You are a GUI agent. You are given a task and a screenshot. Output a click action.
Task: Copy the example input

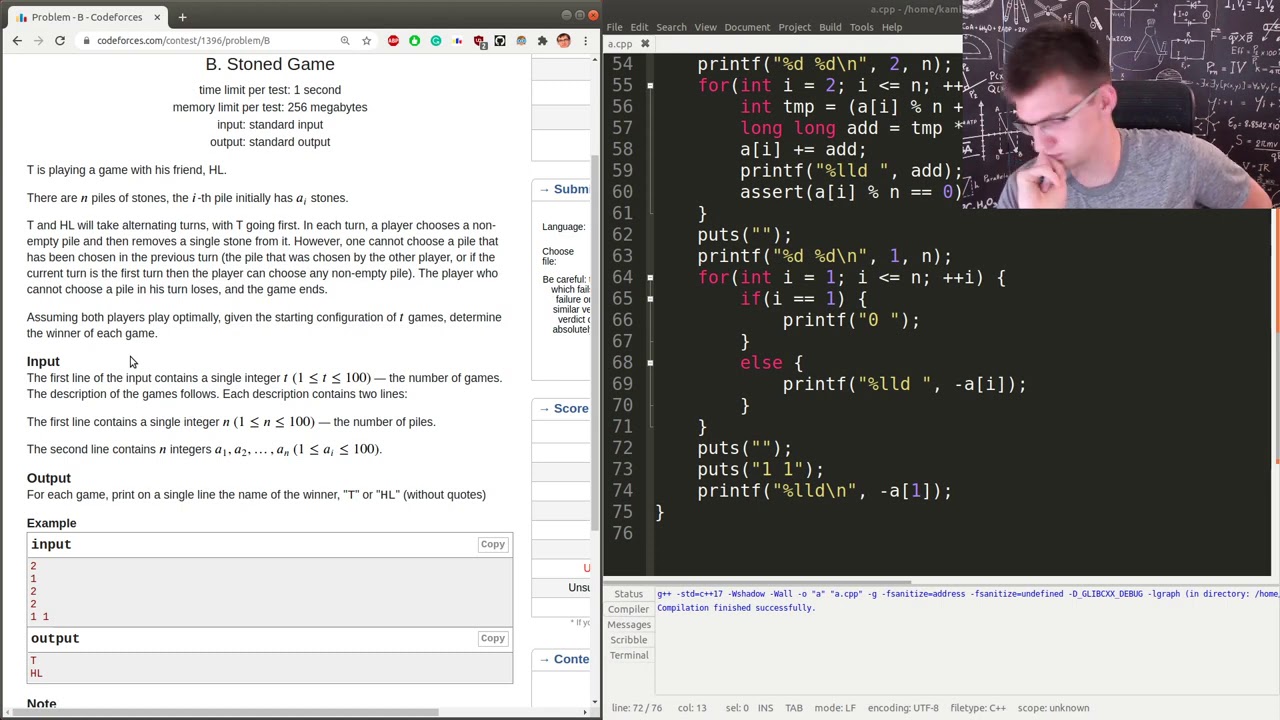[x=492, y=544]
